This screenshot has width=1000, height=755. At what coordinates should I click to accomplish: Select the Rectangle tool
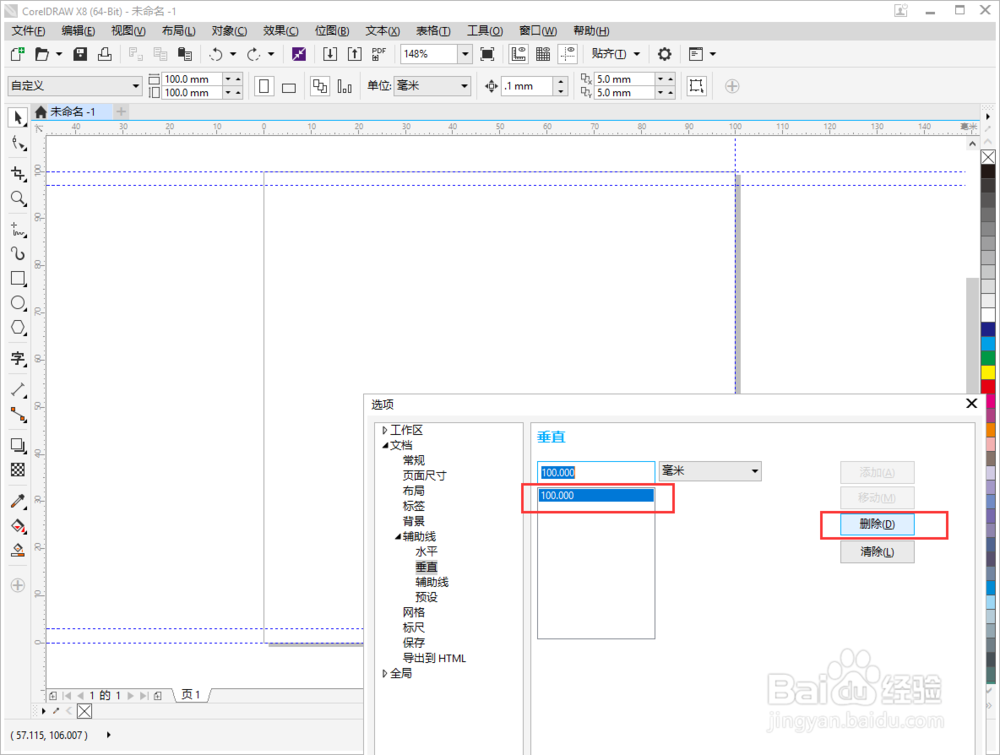(x=18, y=279)
